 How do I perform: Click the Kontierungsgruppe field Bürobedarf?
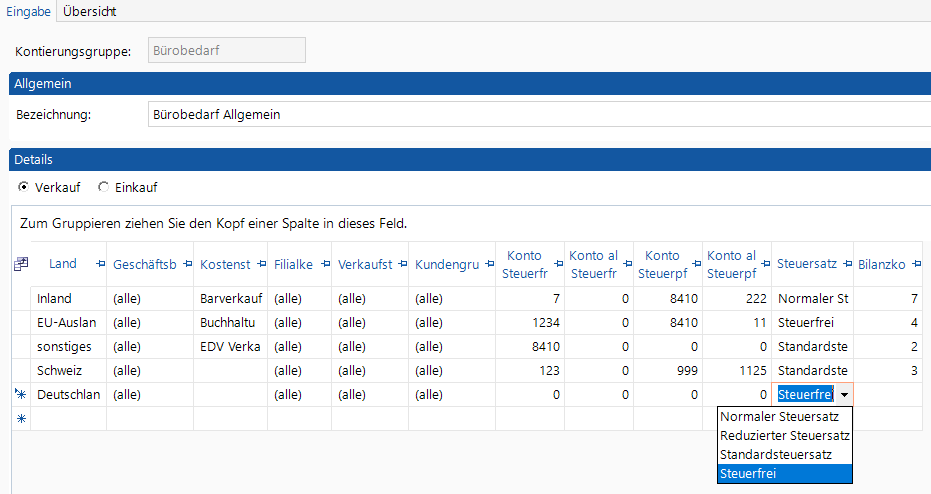tap(227, 50)
